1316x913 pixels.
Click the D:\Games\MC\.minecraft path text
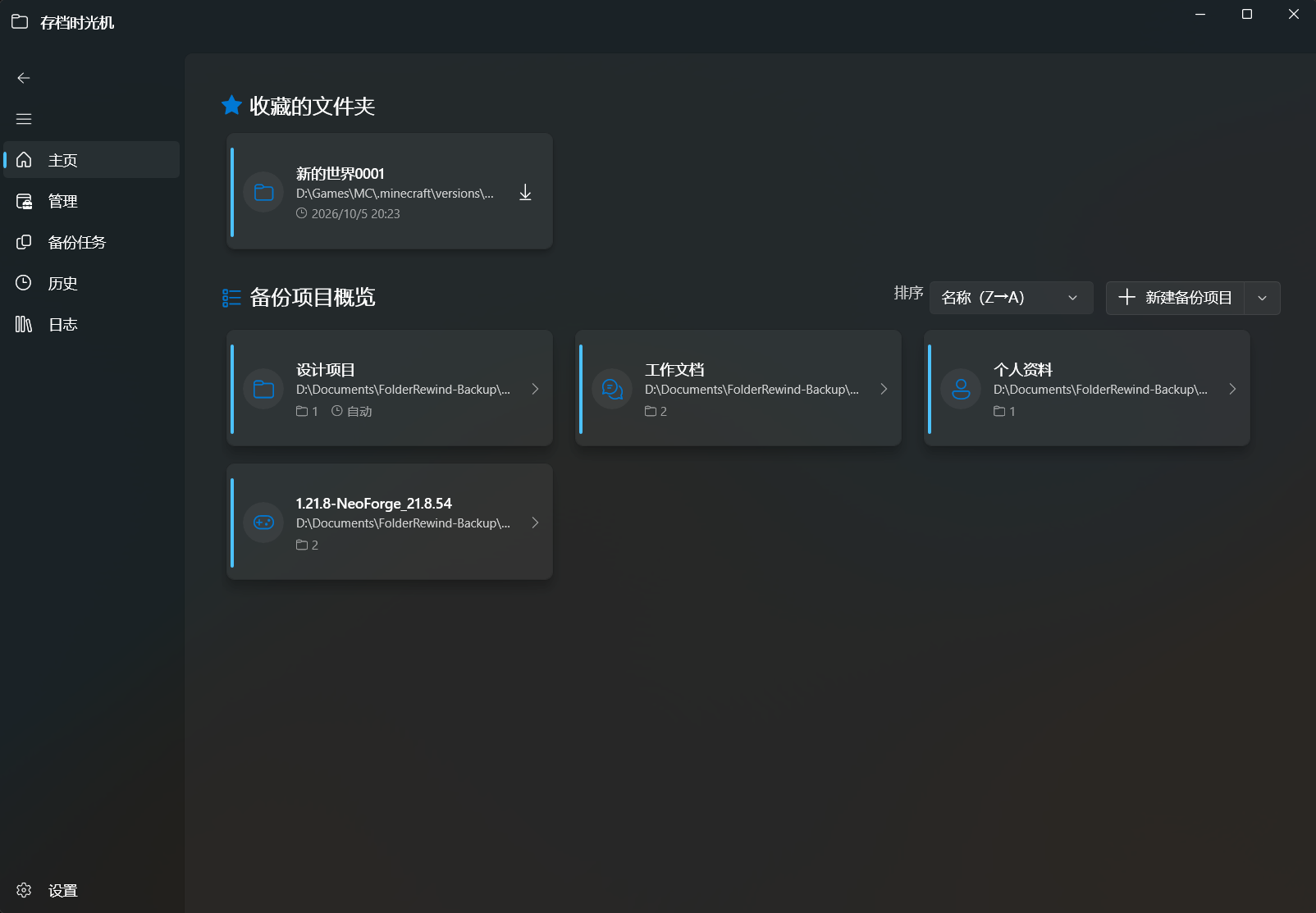point(395,194)
